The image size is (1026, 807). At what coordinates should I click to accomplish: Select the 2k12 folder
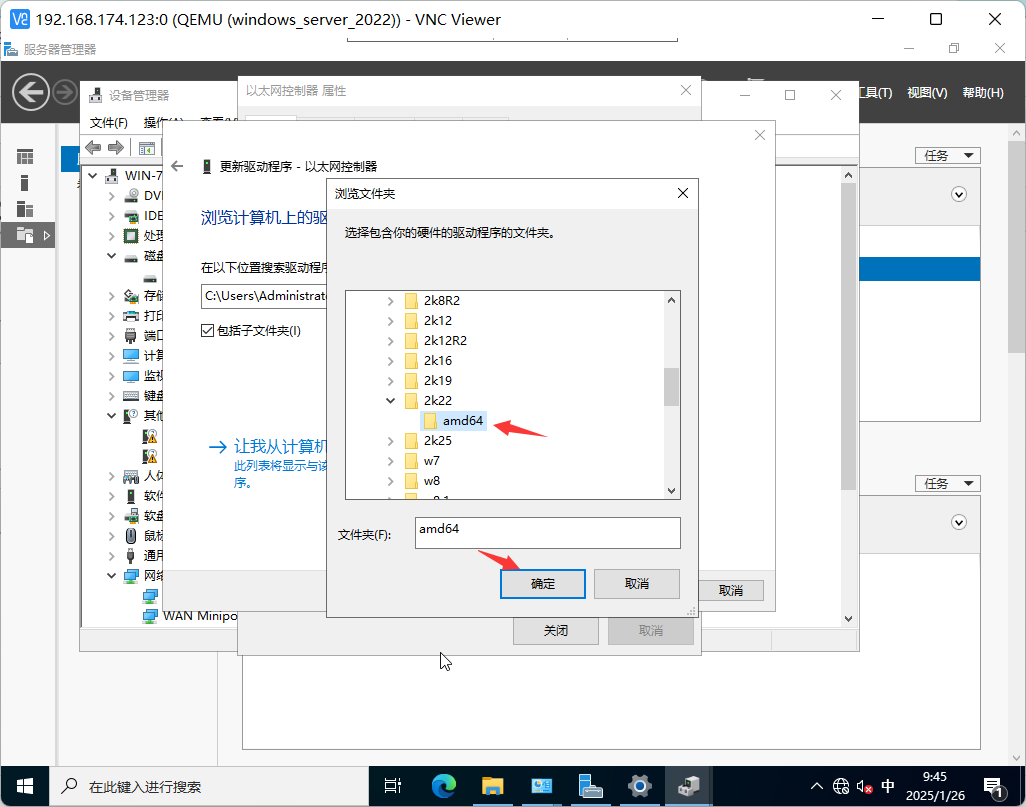pos(438,321)
